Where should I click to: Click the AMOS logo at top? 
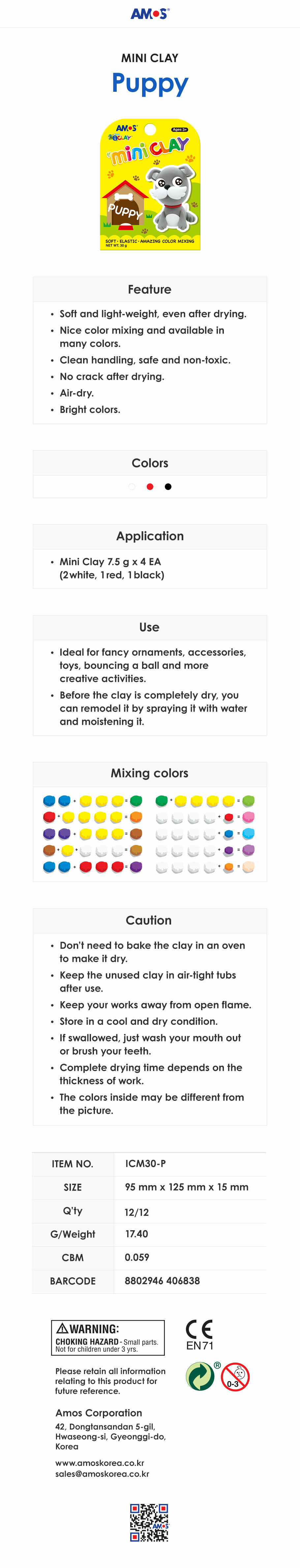pyautogui.click(x=150, y=14)
